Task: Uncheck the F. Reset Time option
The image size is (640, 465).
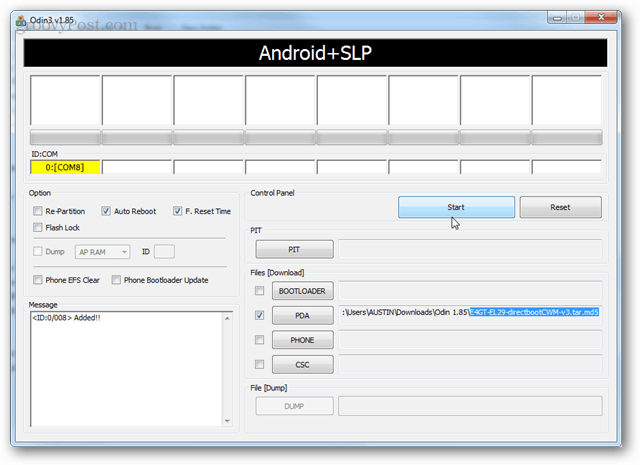Action: pyautogui.click(x=177, y=211)
